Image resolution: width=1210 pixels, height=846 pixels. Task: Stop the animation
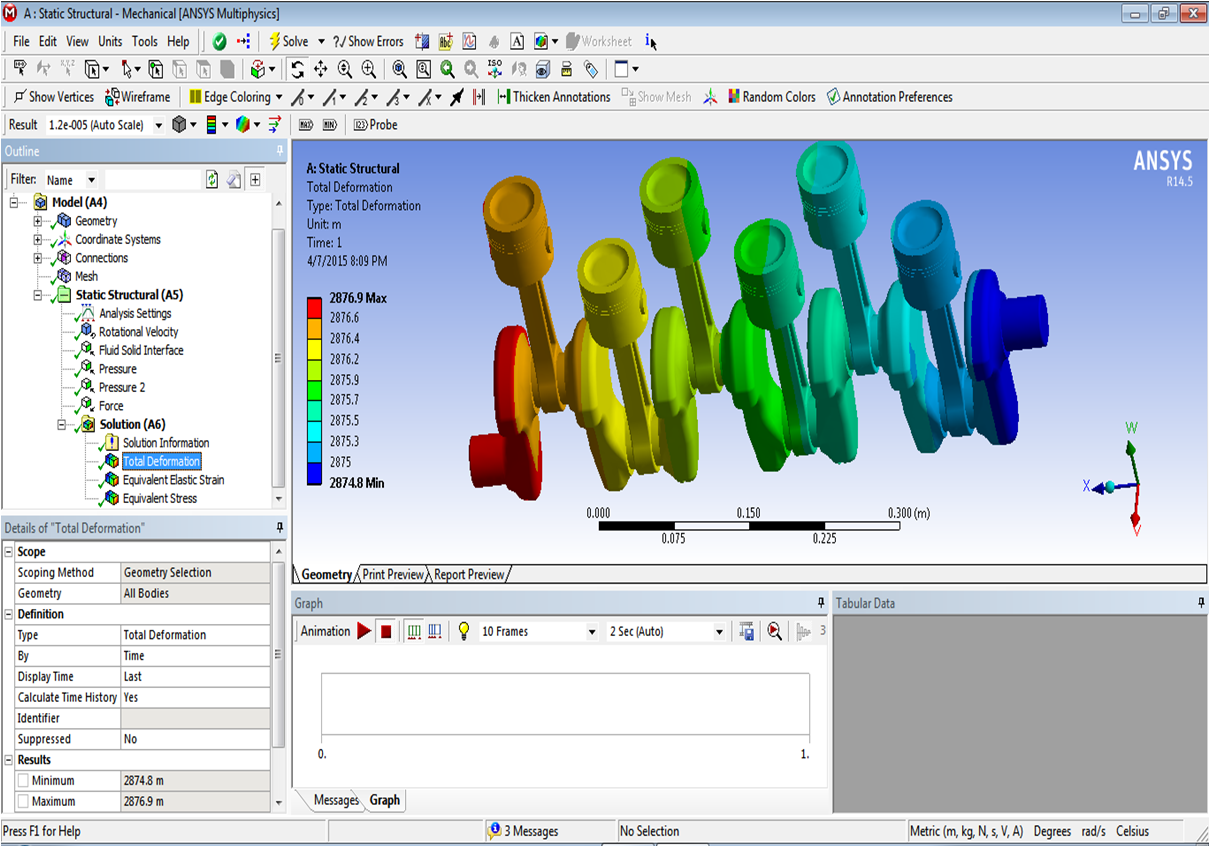(386, 632)
